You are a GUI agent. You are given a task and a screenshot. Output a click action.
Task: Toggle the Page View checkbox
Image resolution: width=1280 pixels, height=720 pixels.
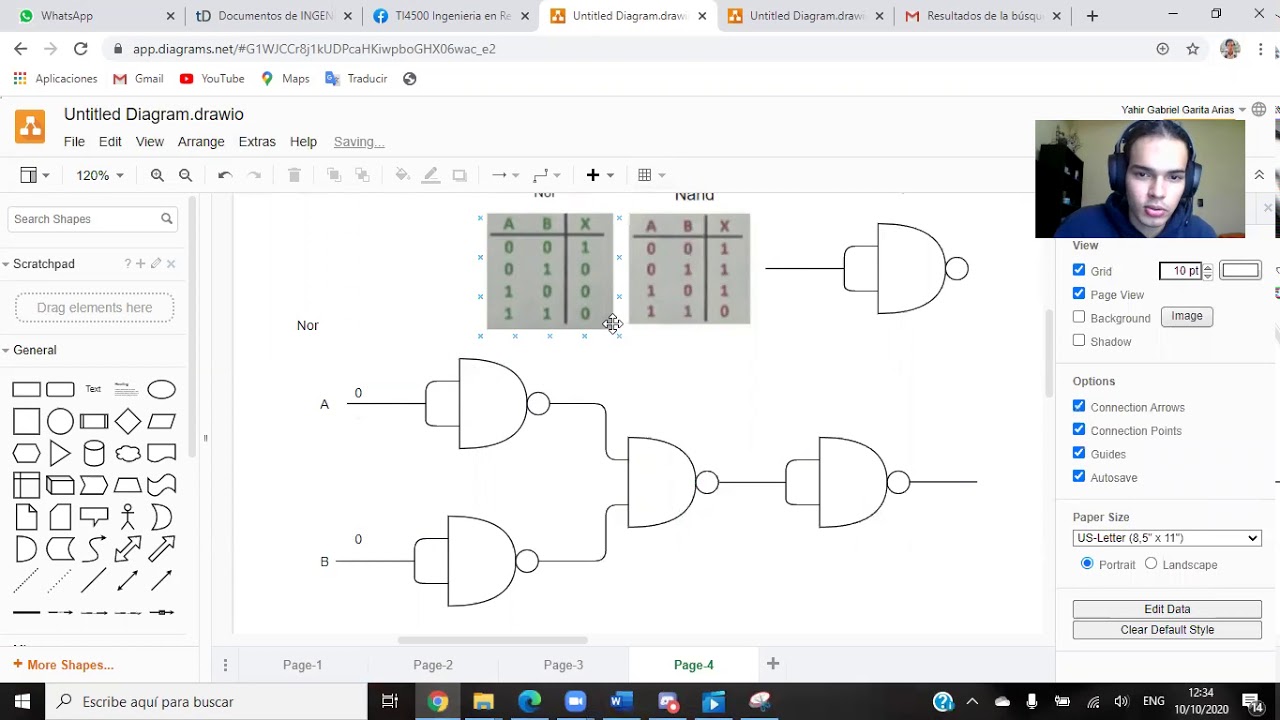(1079, 294)
